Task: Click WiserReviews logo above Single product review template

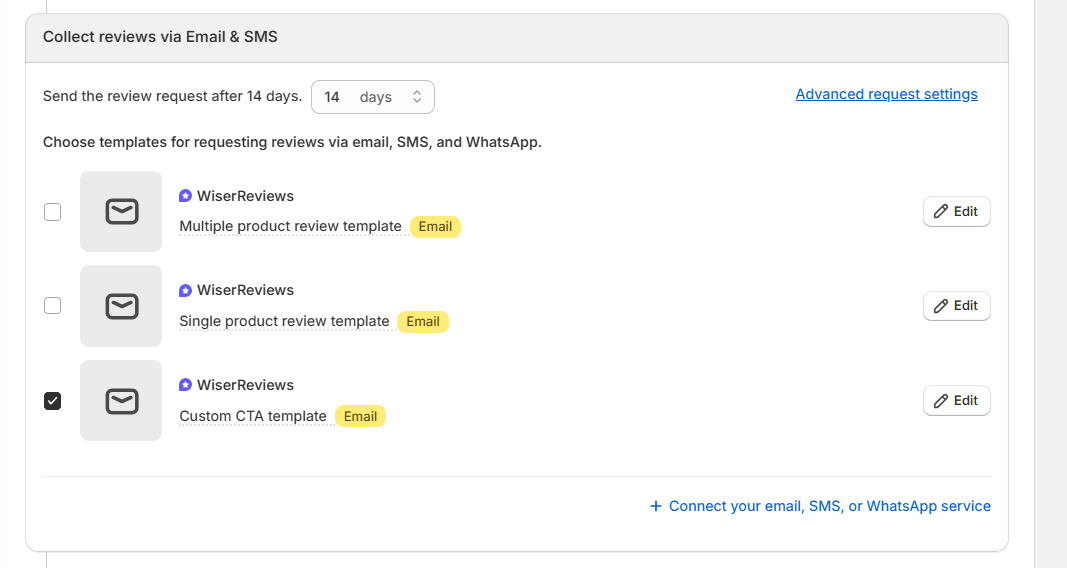Action: click(x=185, y=290)
